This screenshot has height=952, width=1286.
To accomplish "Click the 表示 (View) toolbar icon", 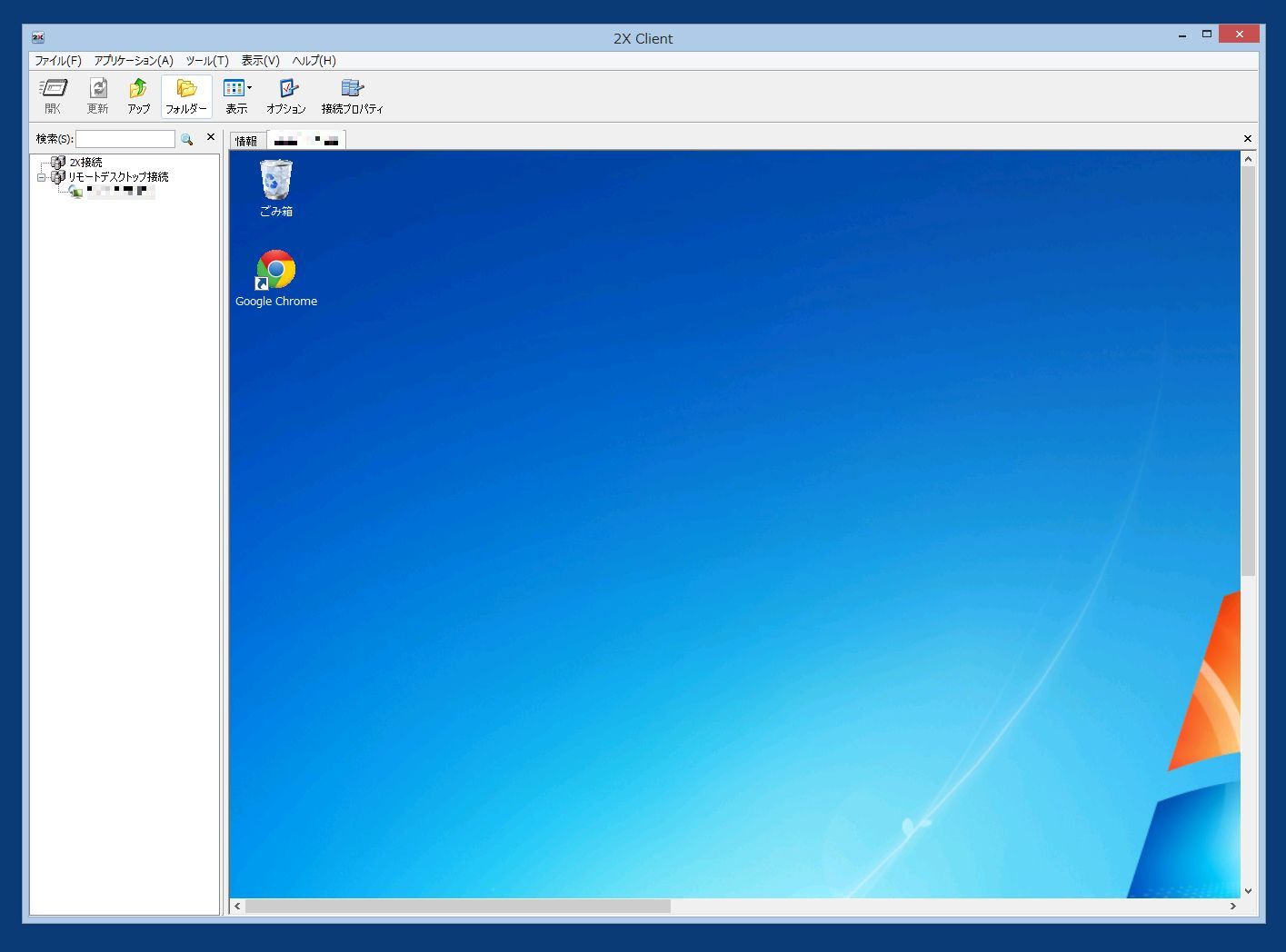I will click(234, 95).
